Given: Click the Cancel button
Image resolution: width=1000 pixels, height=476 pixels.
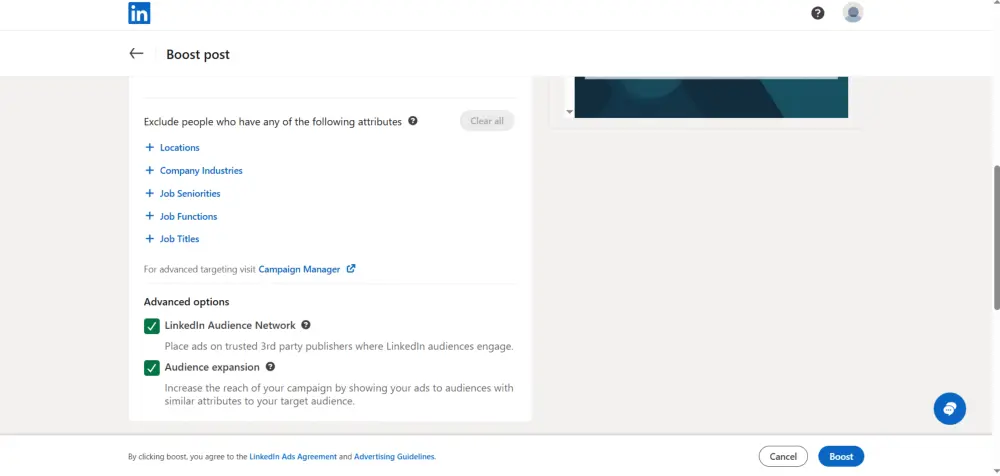Looking at the screenshot, I should click(783, 456).
